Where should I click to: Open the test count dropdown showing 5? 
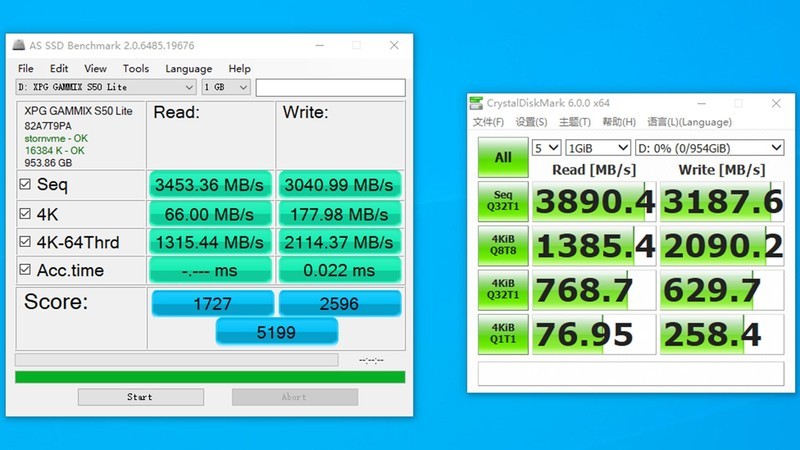546,148
